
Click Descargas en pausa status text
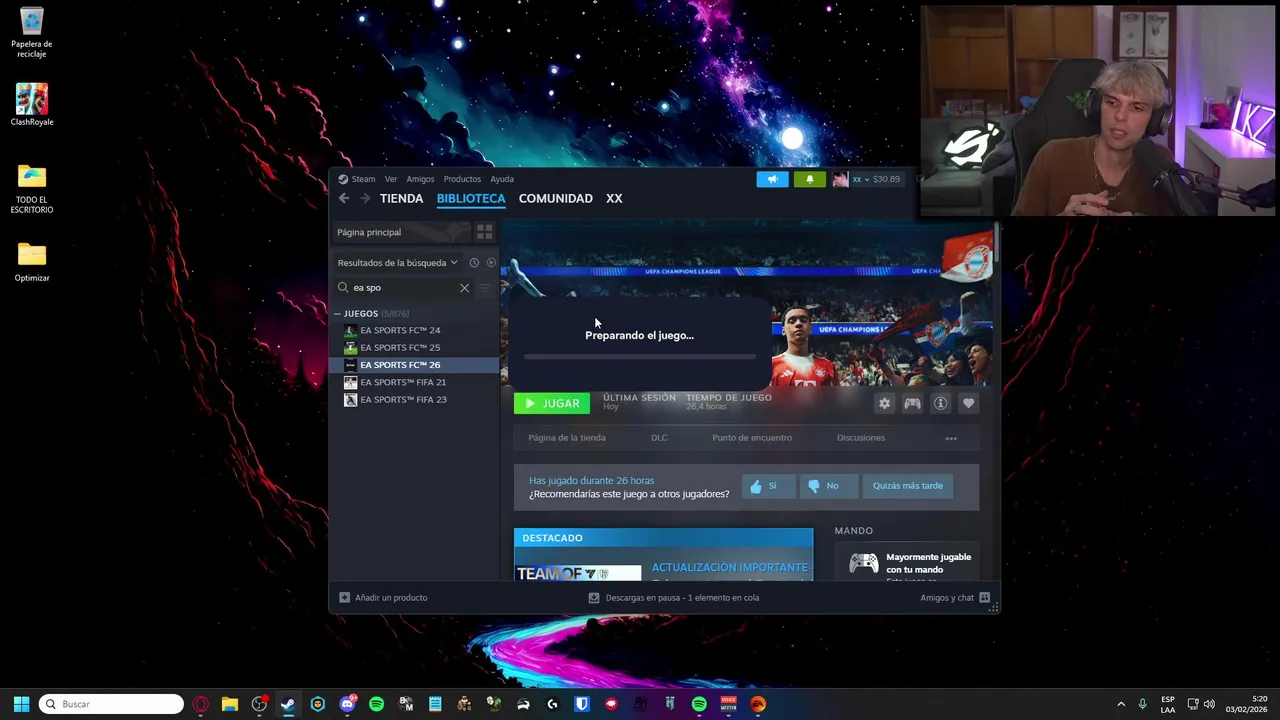pyautogui.click(x=682, y=598)
